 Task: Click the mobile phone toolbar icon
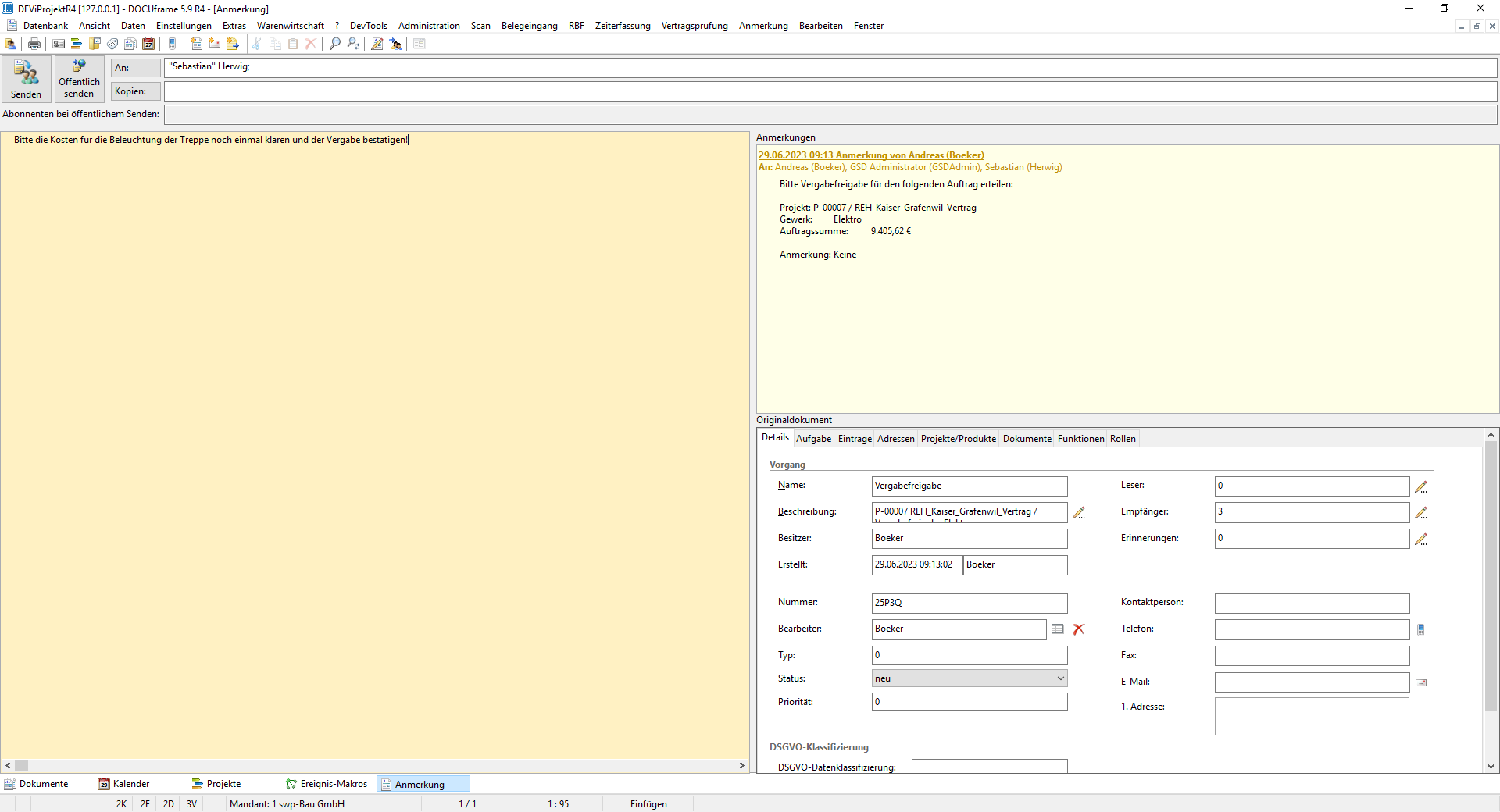(x=173, y=44)
